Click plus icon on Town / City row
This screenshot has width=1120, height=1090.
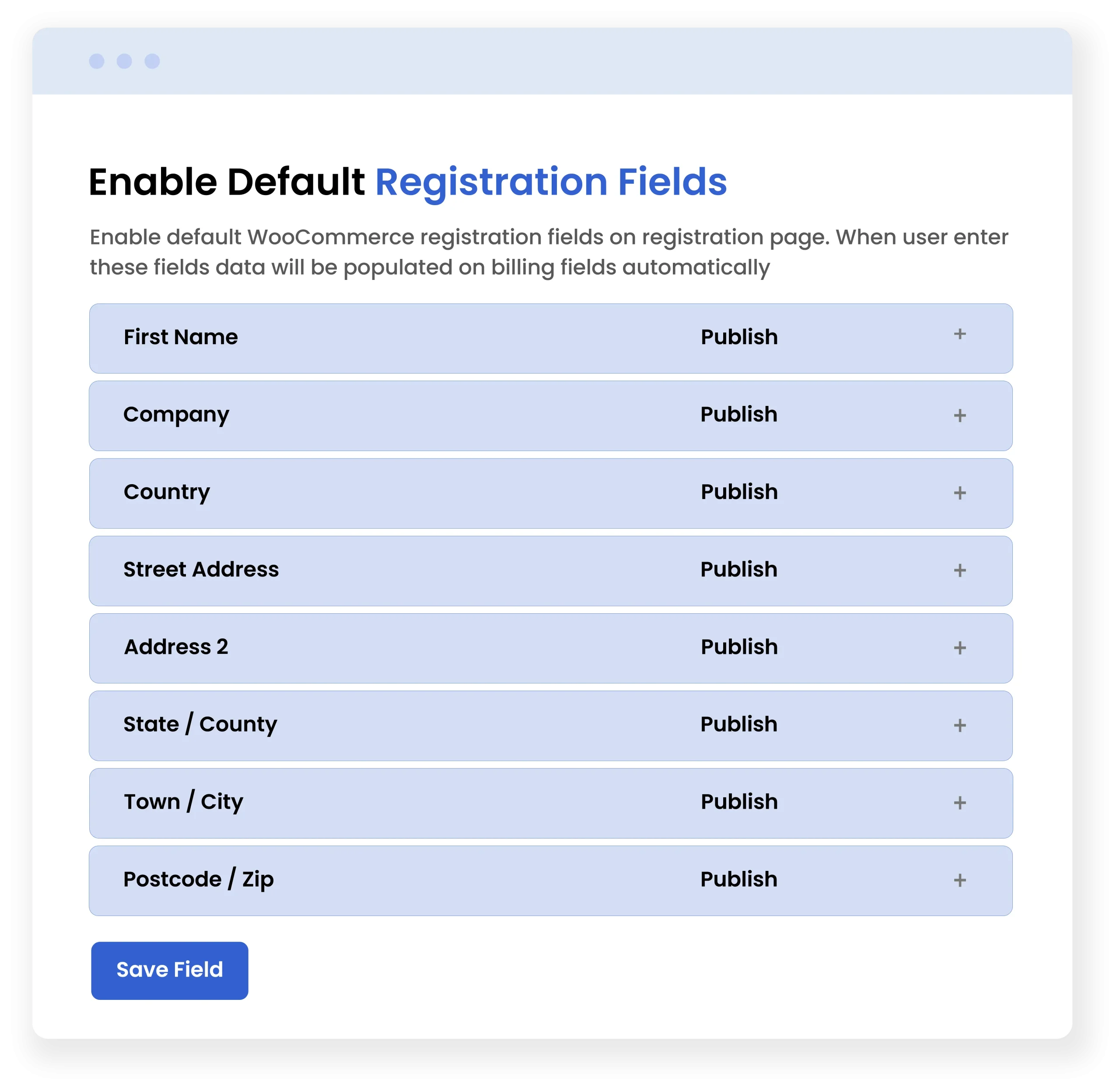(960, 803)
